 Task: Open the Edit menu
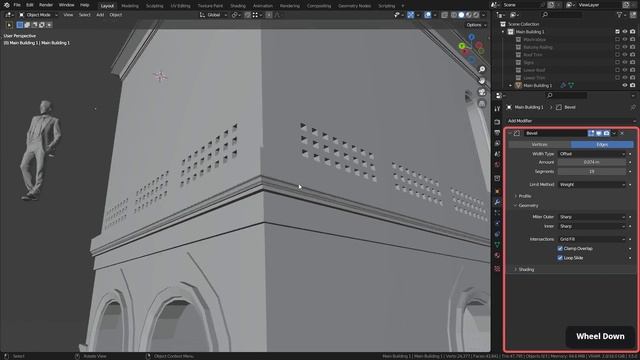30,5
